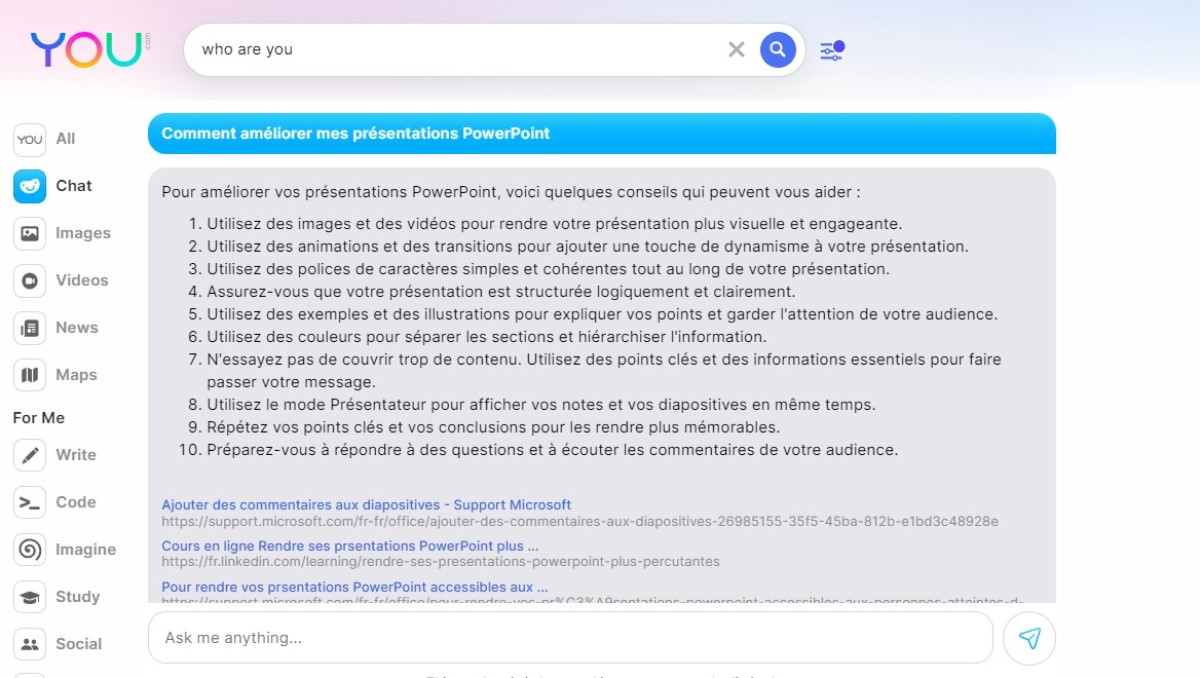The image size is (1200, 678).
Task: Click tip 10 about répondre à des questions
Action: [x=552, y=450]
